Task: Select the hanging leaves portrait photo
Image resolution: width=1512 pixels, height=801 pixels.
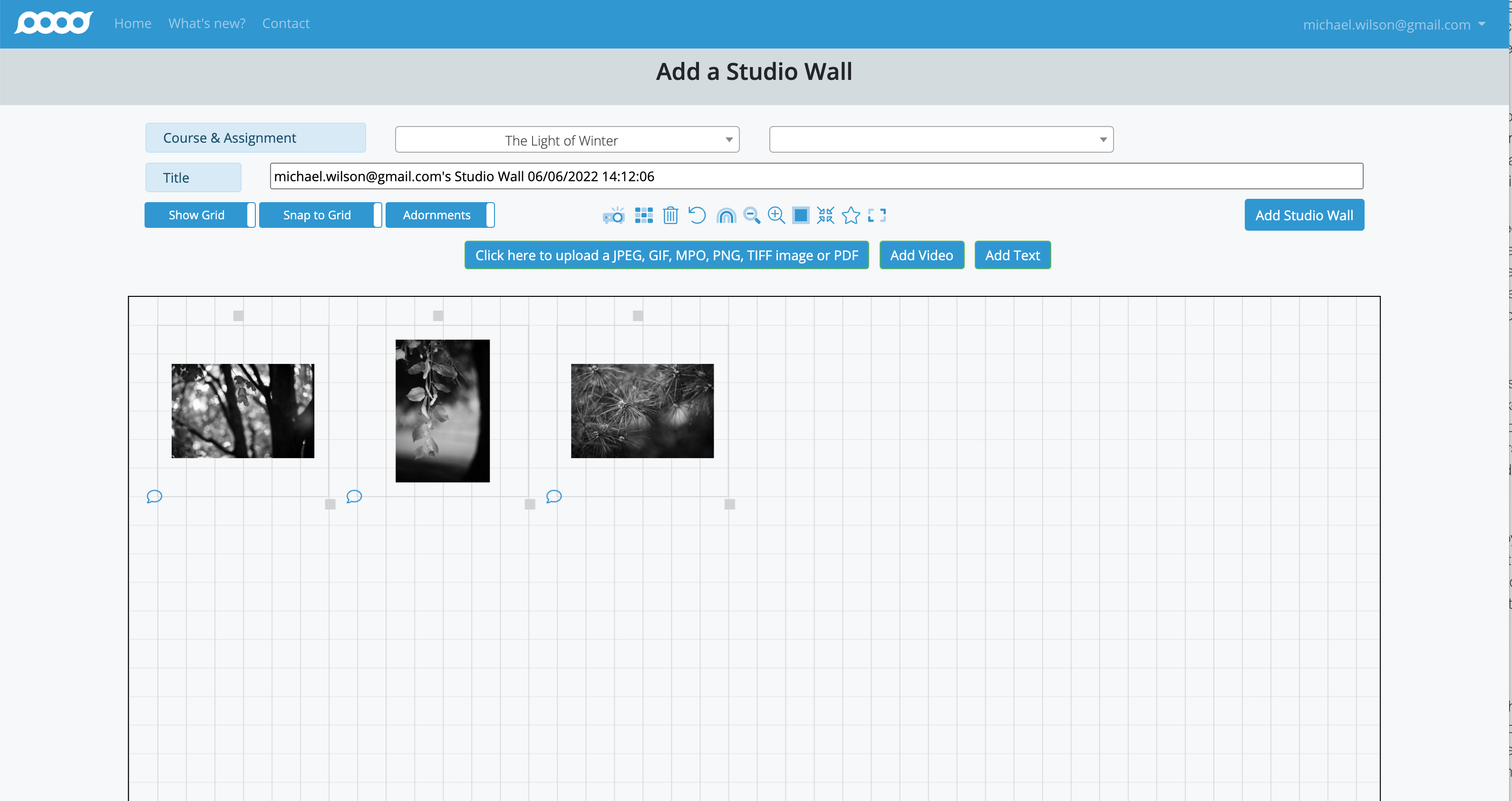Action: 443,411
